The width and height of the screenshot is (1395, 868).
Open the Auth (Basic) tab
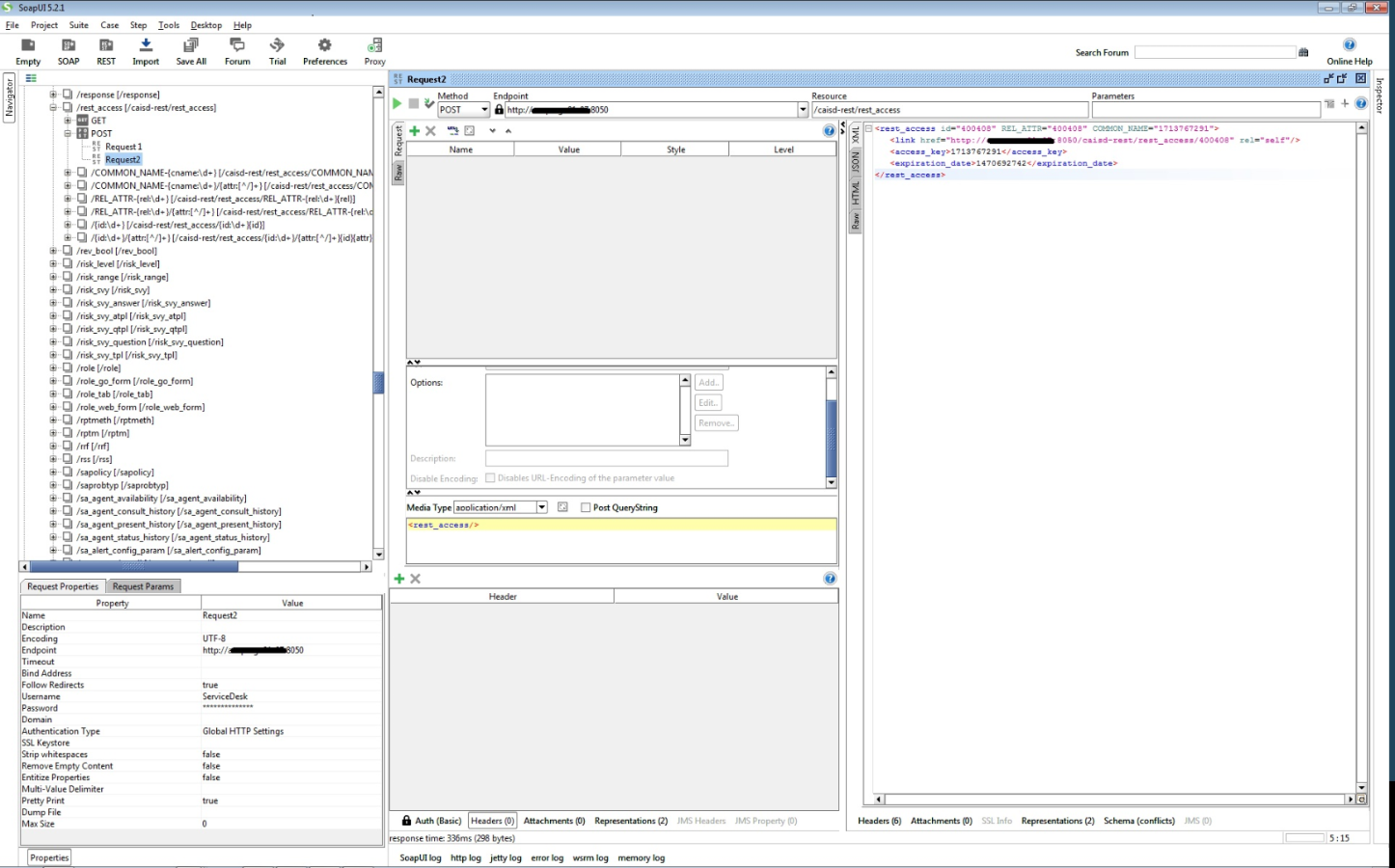(431, 821)
